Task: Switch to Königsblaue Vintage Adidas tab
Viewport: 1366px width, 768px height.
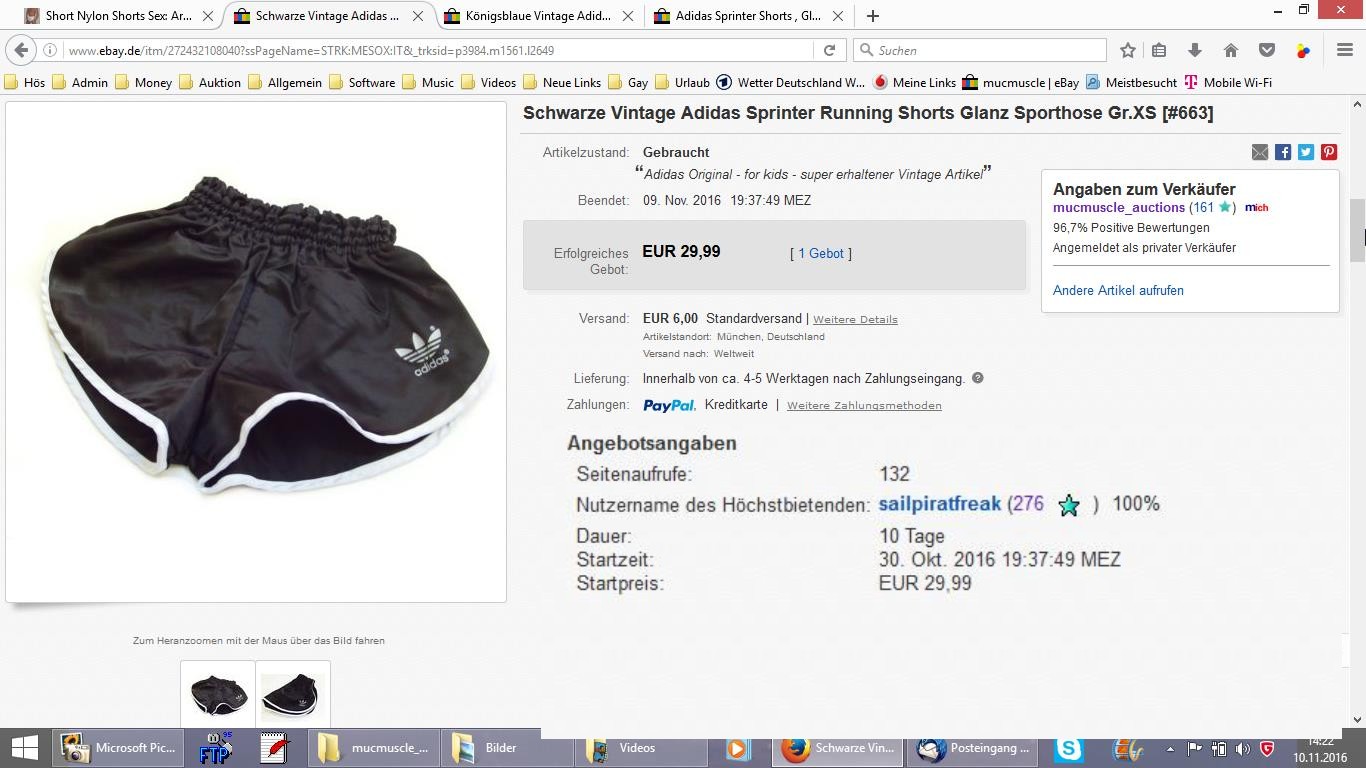Action: [537, 16]
